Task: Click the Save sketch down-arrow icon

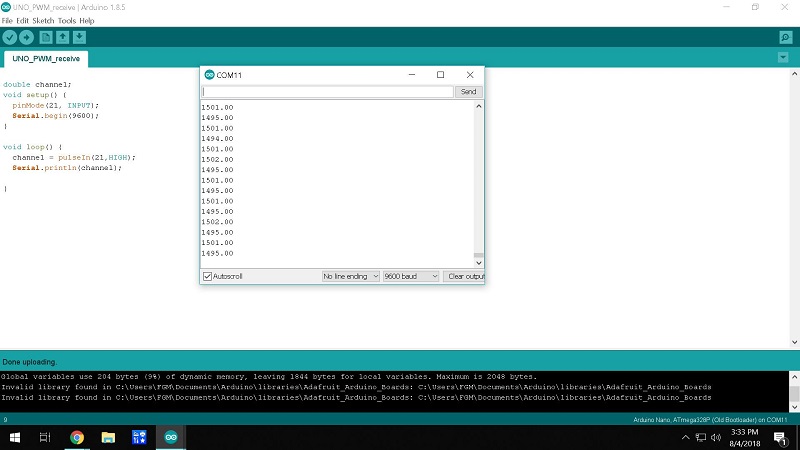Action: 79,37
